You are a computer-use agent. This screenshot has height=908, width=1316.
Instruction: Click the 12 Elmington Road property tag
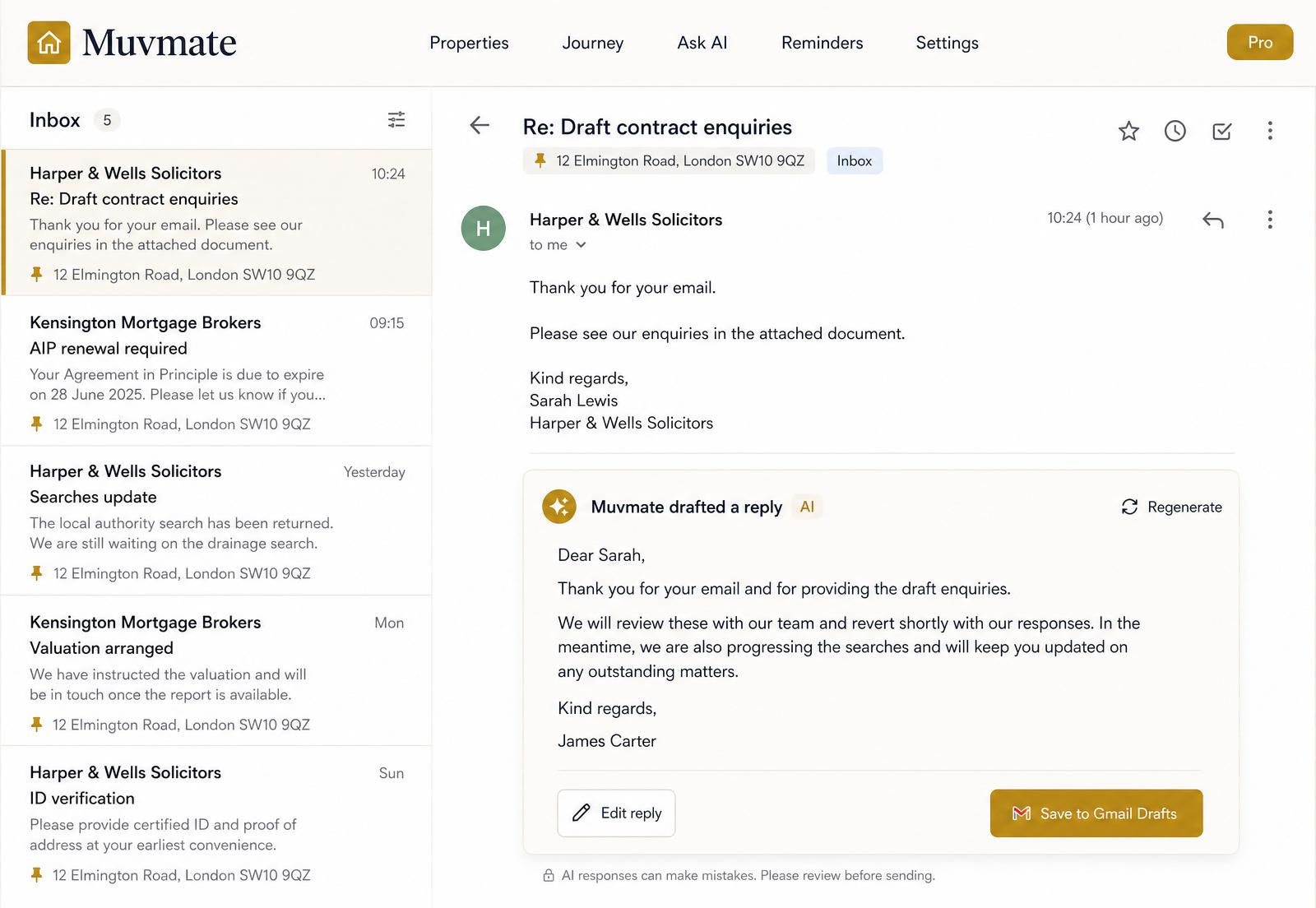pos(669,161)
